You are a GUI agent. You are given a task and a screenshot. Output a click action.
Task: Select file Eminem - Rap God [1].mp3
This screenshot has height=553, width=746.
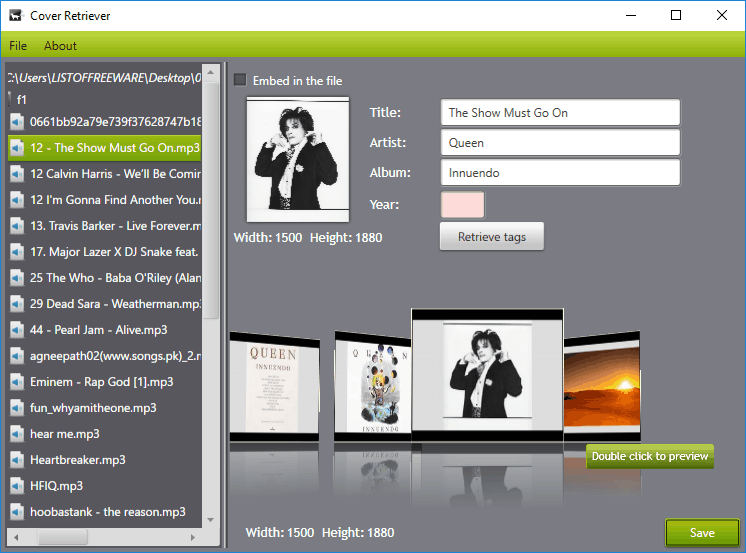tap(104, 382)
